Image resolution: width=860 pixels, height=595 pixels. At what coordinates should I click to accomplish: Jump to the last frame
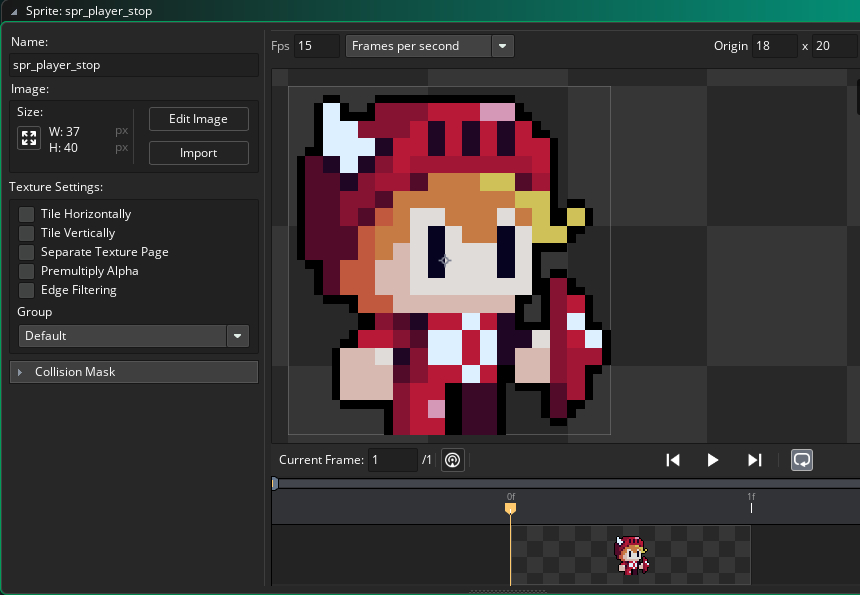point(755,460)
